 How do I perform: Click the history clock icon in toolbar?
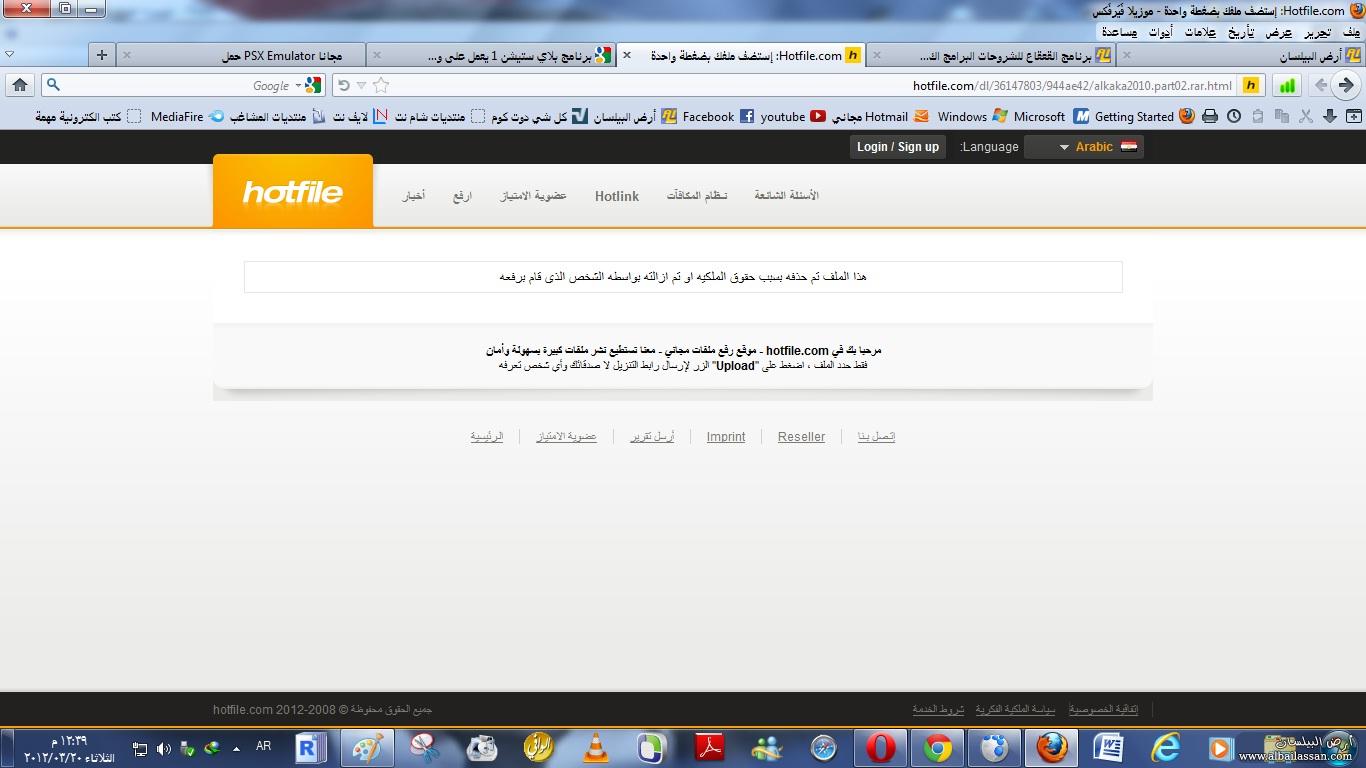(x=1234, y=117)
